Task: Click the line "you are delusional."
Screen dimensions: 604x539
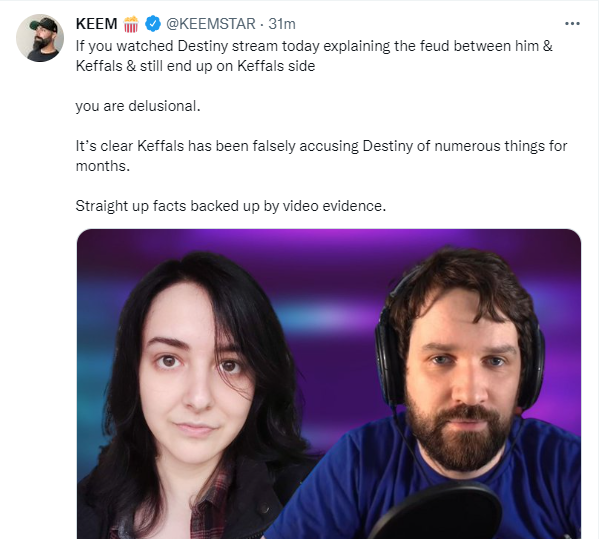Action: (x=138, y=106)
